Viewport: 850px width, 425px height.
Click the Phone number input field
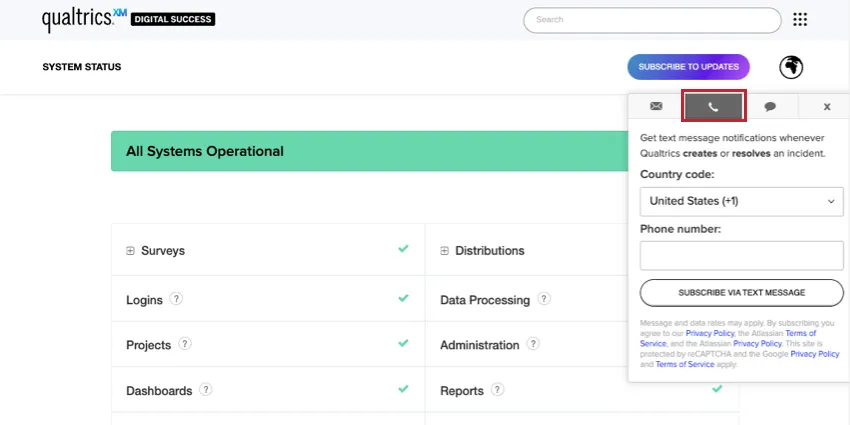(741, 255)
